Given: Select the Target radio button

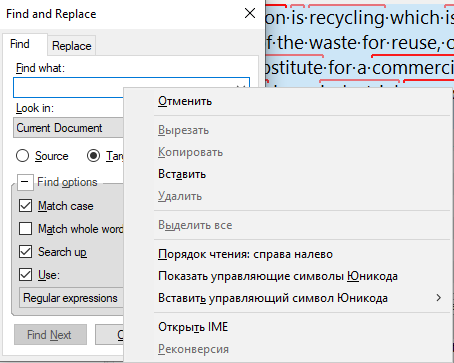Looking at the screenshot, I should click(93, 156).
